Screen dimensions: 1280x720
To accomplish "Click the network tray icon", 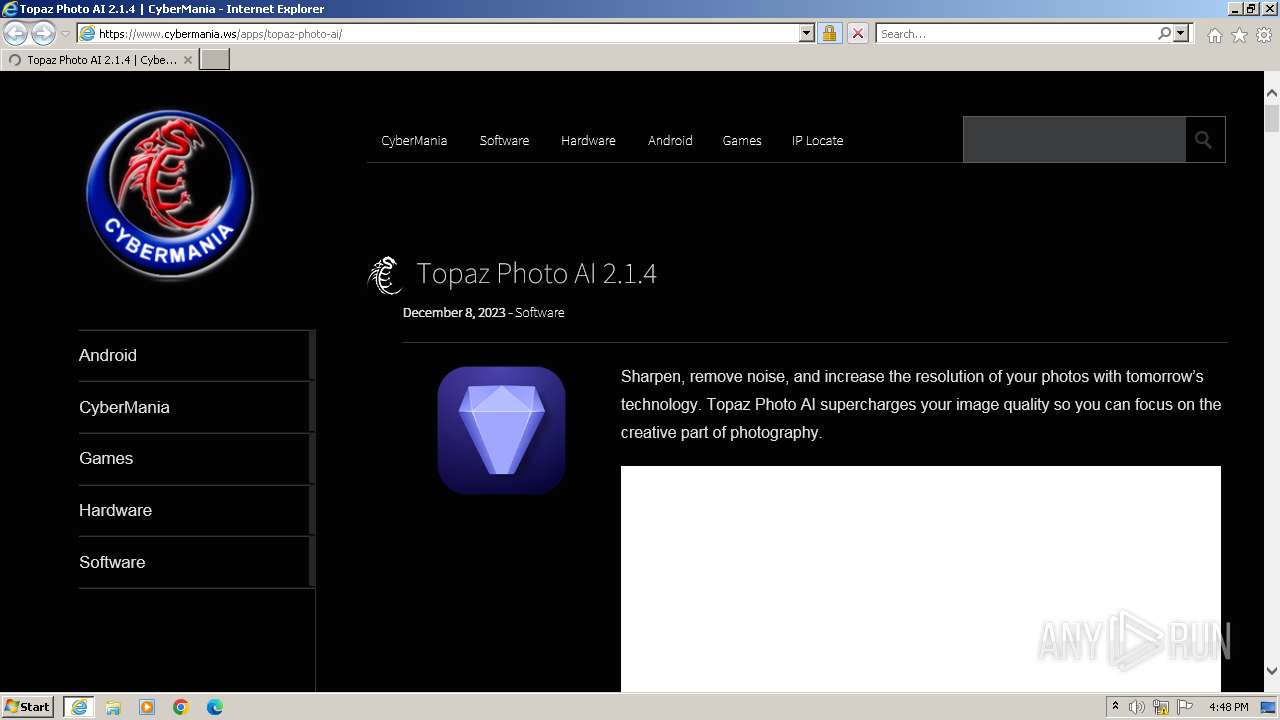I will pyautogui.click(x=1161, y=707).
